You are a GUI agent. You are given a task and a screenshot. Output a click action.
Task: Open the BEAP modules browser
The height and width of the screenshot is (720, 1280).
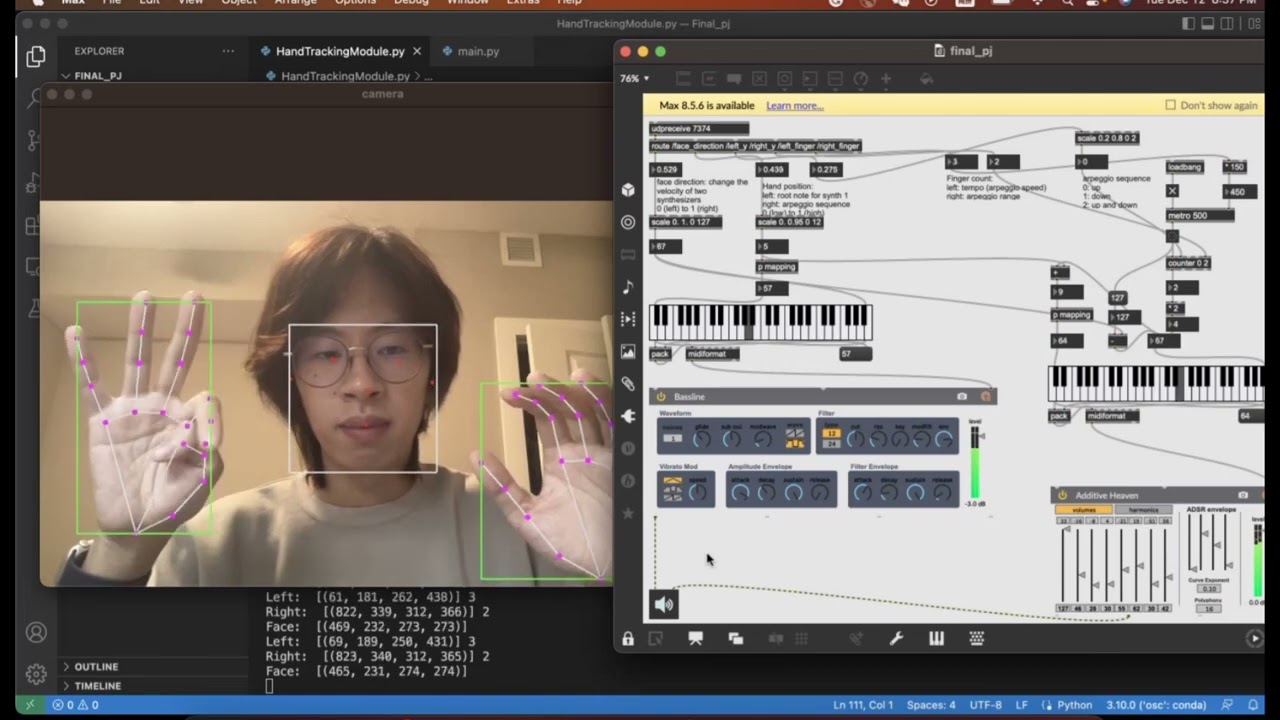[x=628, y=481]
